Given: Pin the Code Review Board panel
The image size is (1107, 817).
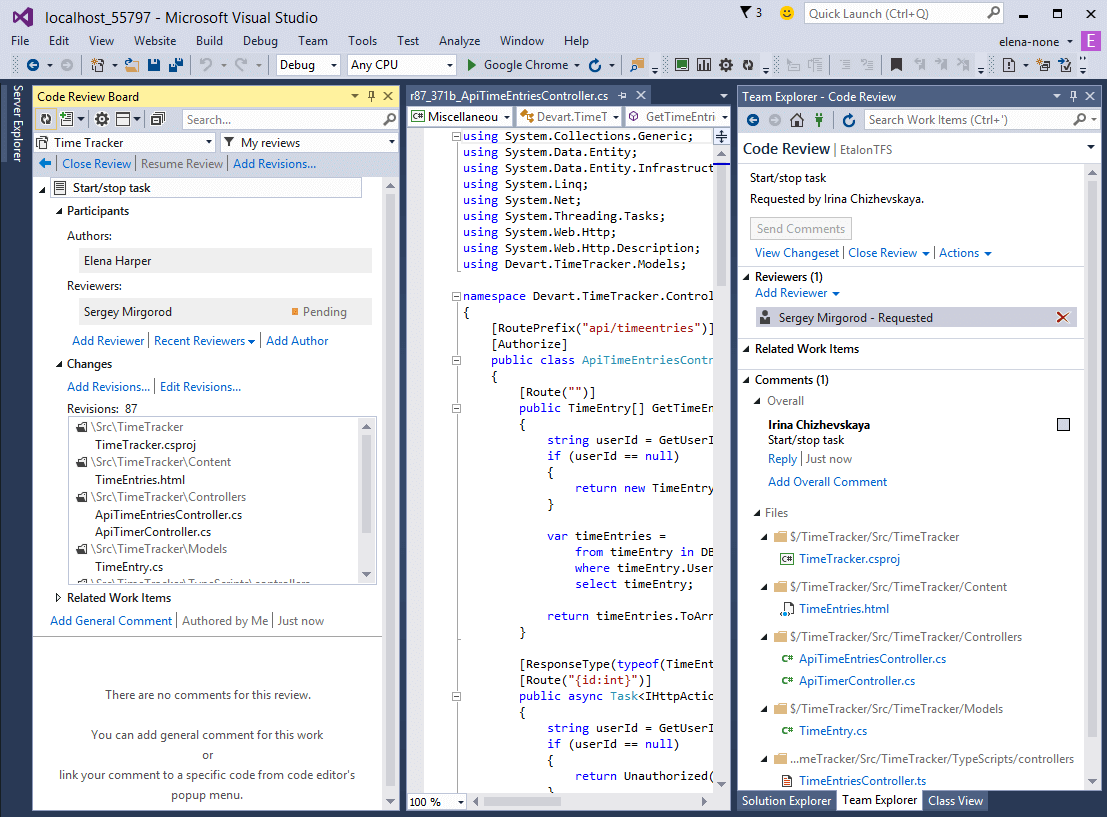Looking at the screenshot, I should (372, 96).
